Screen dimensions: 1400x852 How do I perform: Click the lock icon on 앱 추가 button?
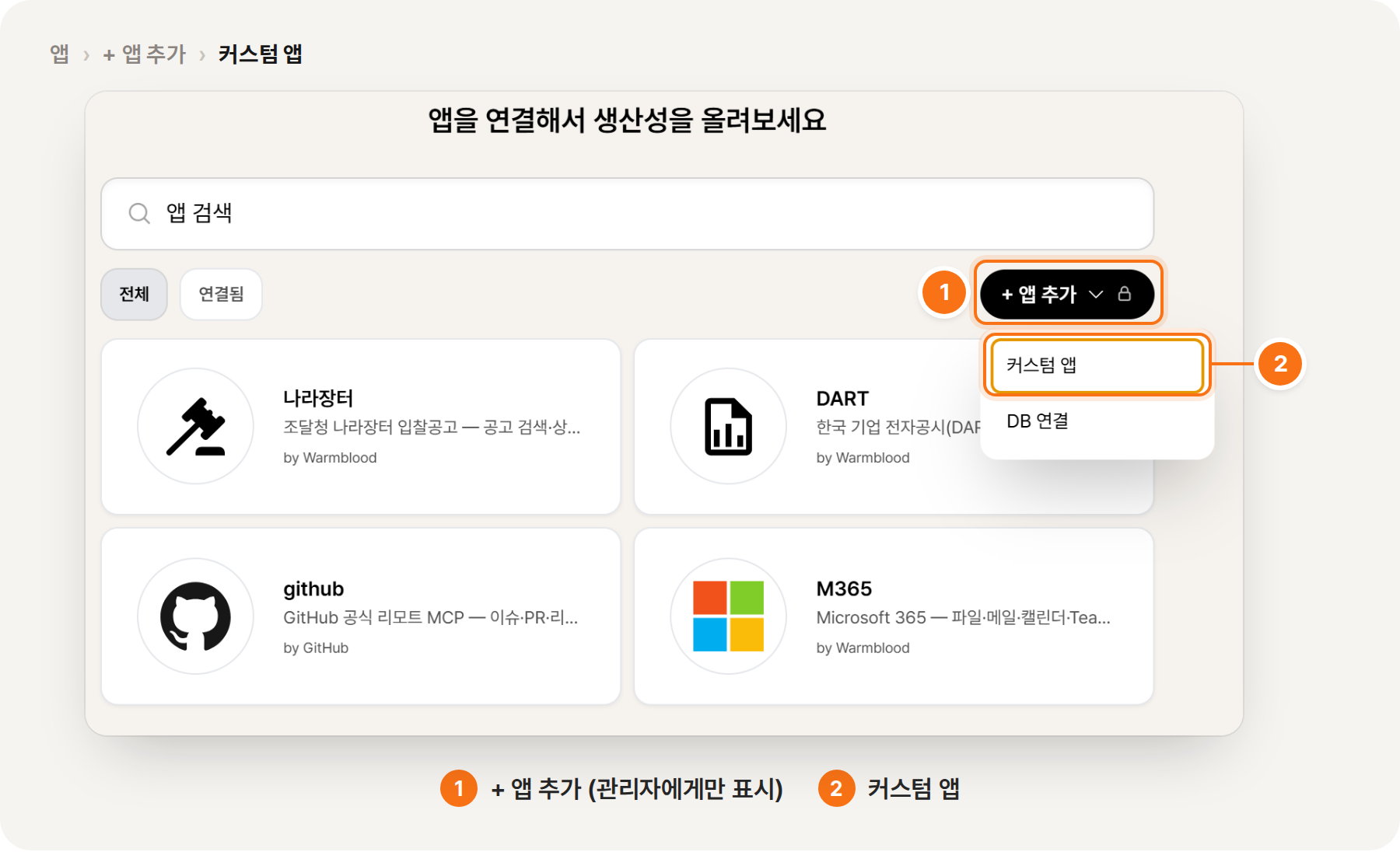pos(1125,294)
